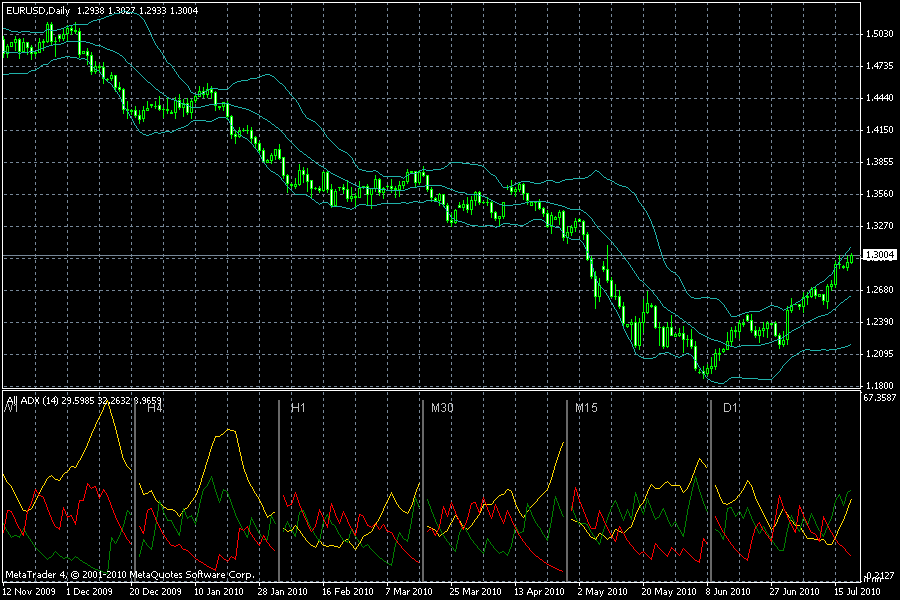Click the 16 Feb 2010 date label
The image size is (900, 600).
pyautogui.click(x=347, y=591)
